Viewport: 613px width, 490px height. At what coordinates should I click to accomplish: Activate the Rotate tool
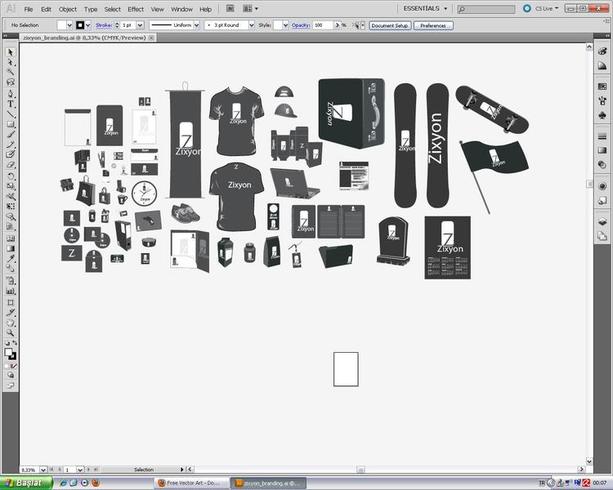pos(11,176)
